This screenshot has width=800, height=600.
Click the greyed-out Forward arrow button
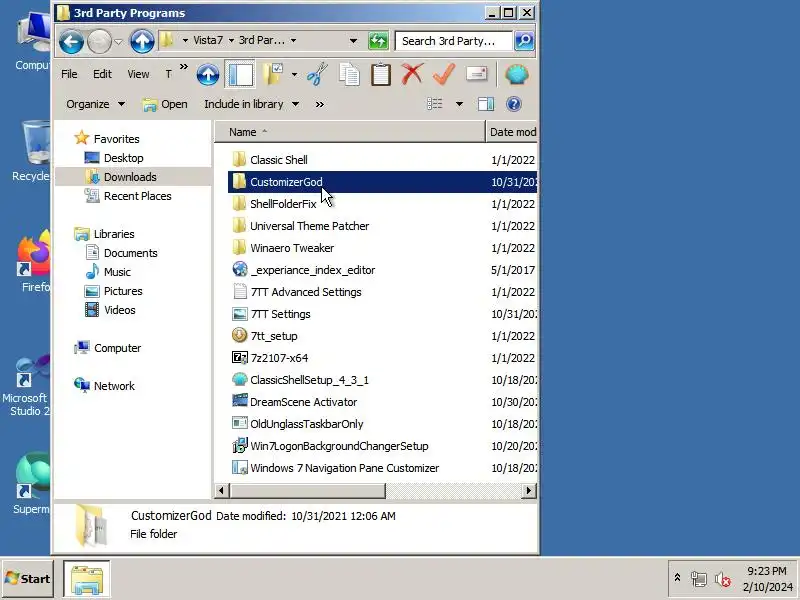coord(99,41)
